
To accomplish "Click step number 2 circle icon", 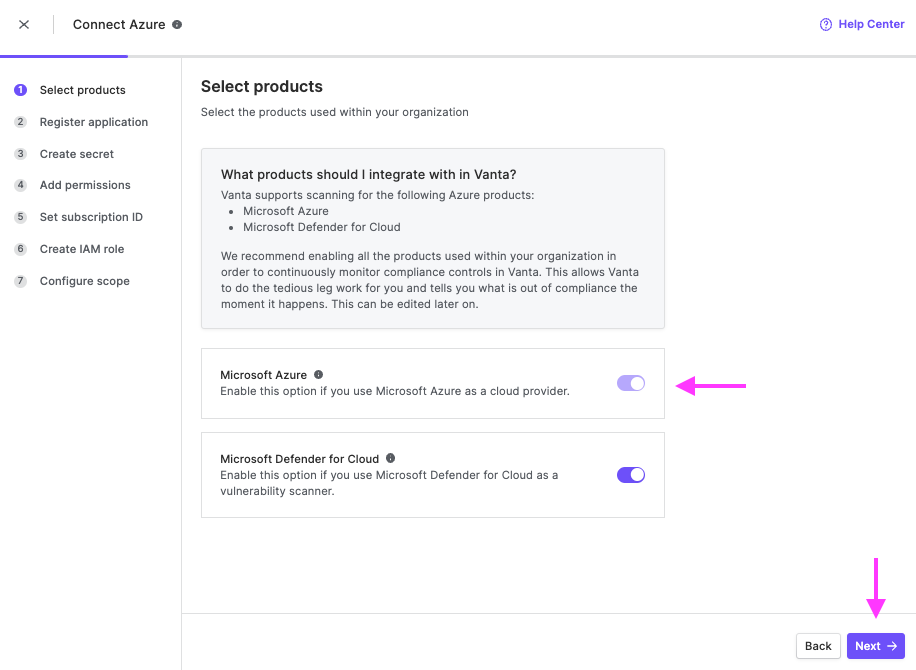I will coord(20,121).
